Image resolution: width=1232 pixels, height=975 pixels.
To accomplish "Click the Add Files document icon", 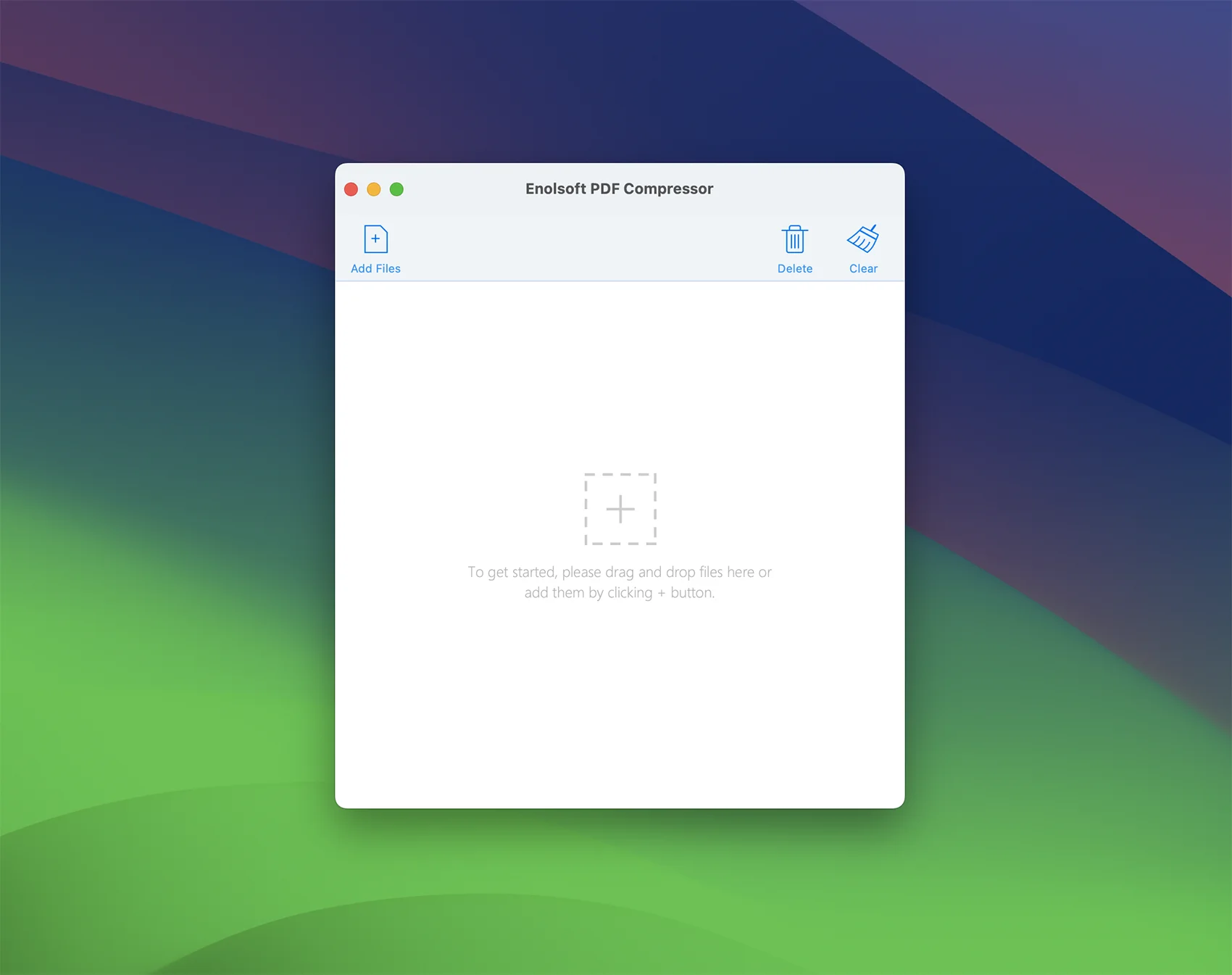I will pos(375,239).
